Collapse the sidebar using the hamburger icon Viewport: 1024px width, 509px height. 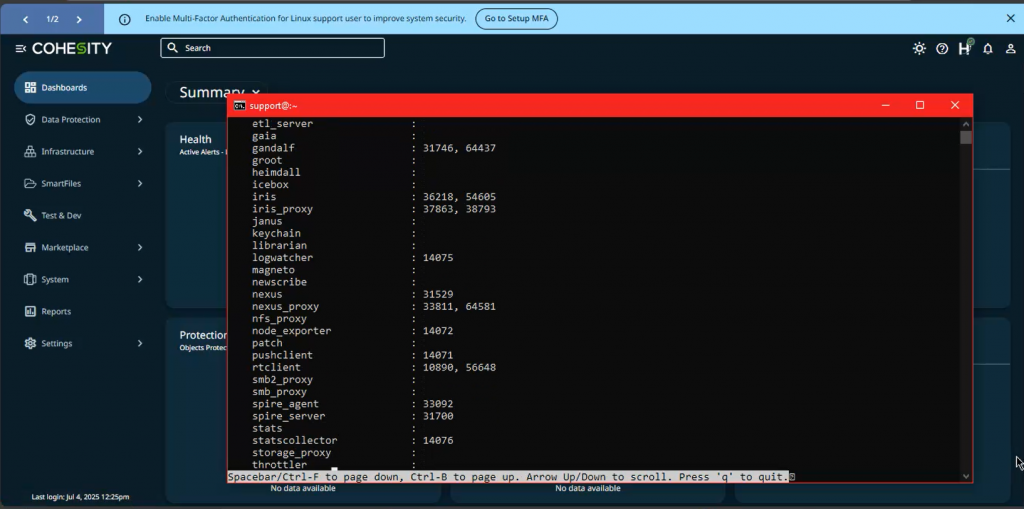pyautogui.click(x=21, y=48)
